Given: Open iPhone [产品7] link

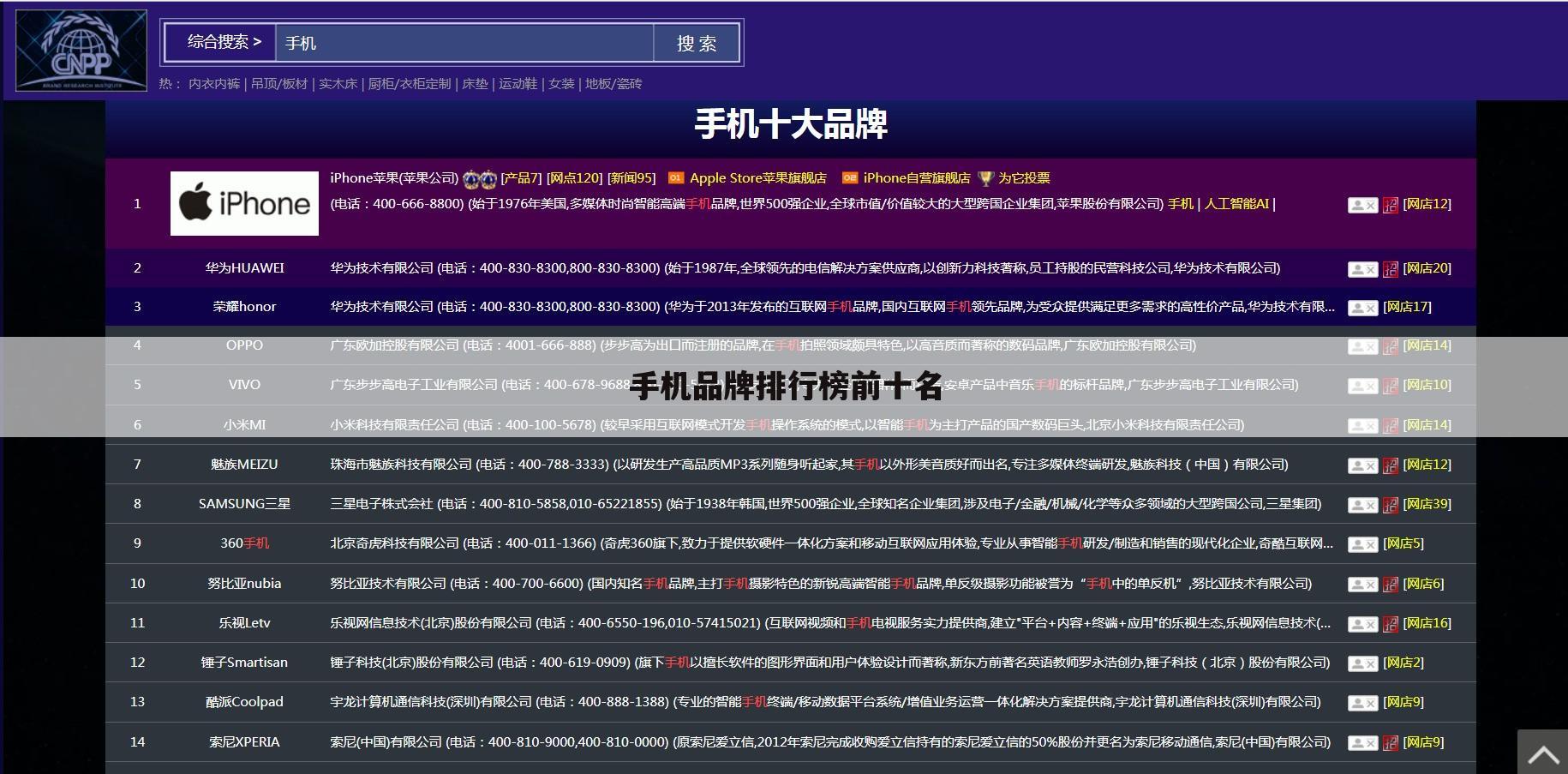Looking at the screenshot, I should click(521, 178).
